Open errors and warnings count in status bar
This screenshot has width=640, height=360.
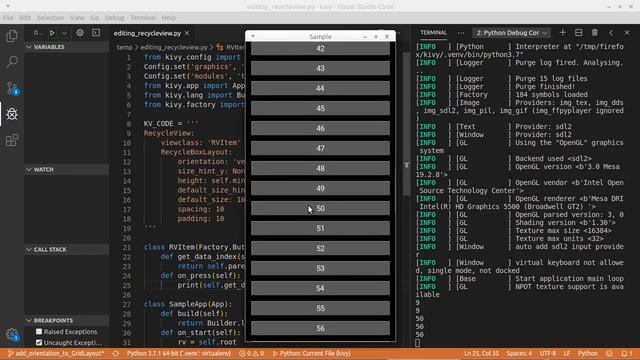coord(251,353)
